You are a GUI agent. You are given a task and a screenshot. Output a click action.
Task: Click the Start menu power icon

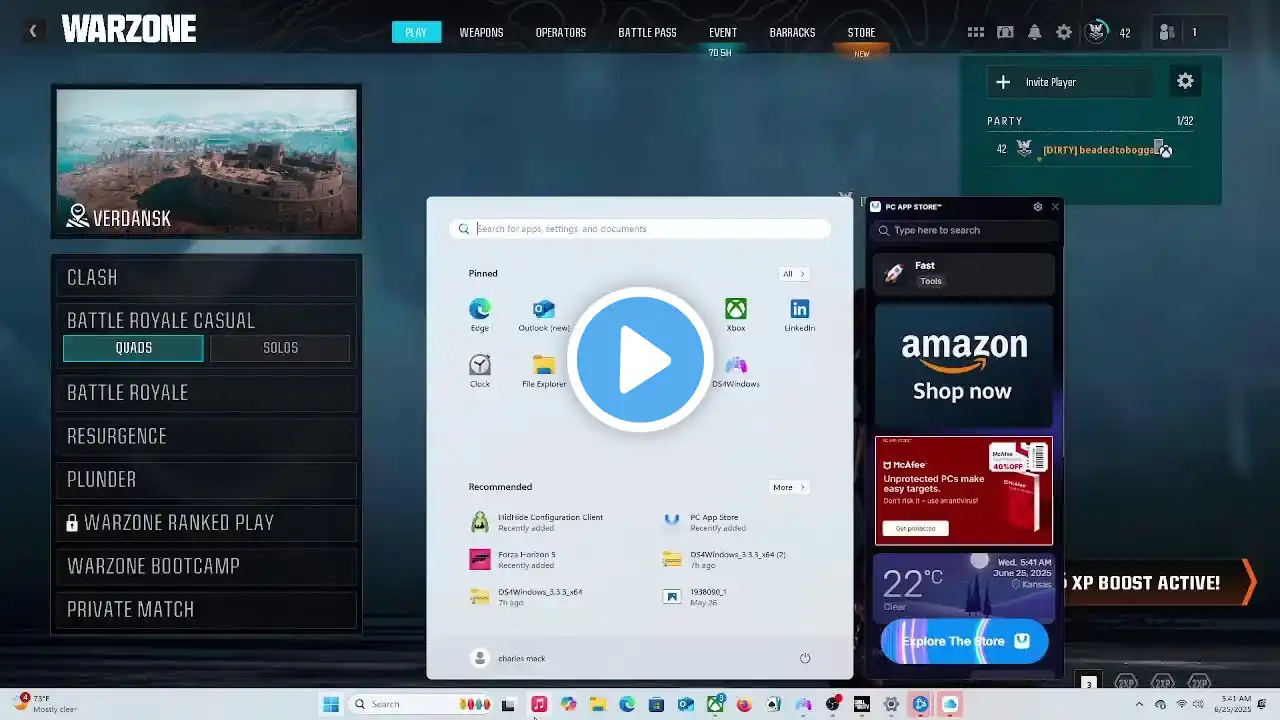805,658
